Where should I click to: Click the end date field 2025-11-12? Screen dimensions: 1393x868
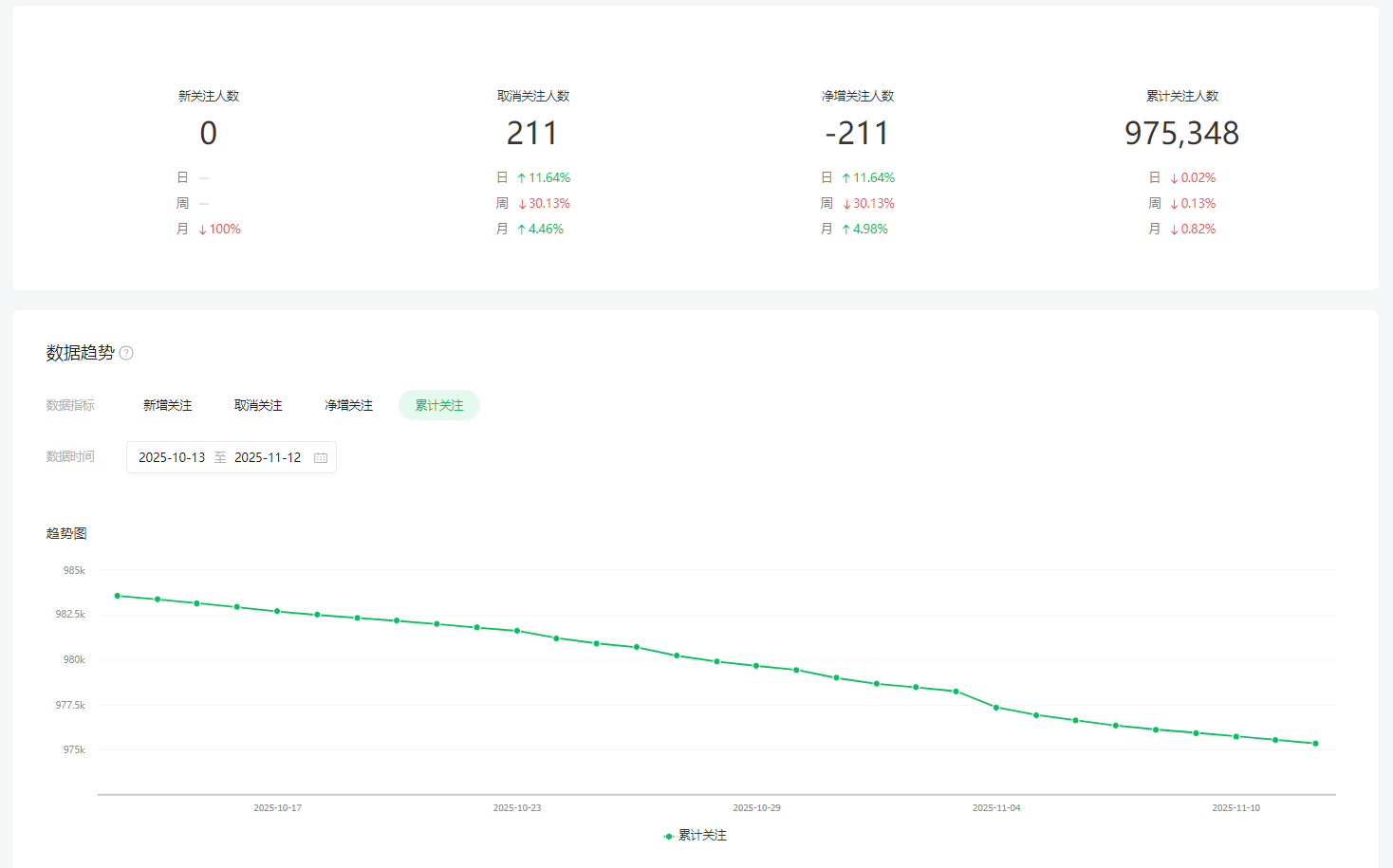pyautogui.click(x=268, y=457)
